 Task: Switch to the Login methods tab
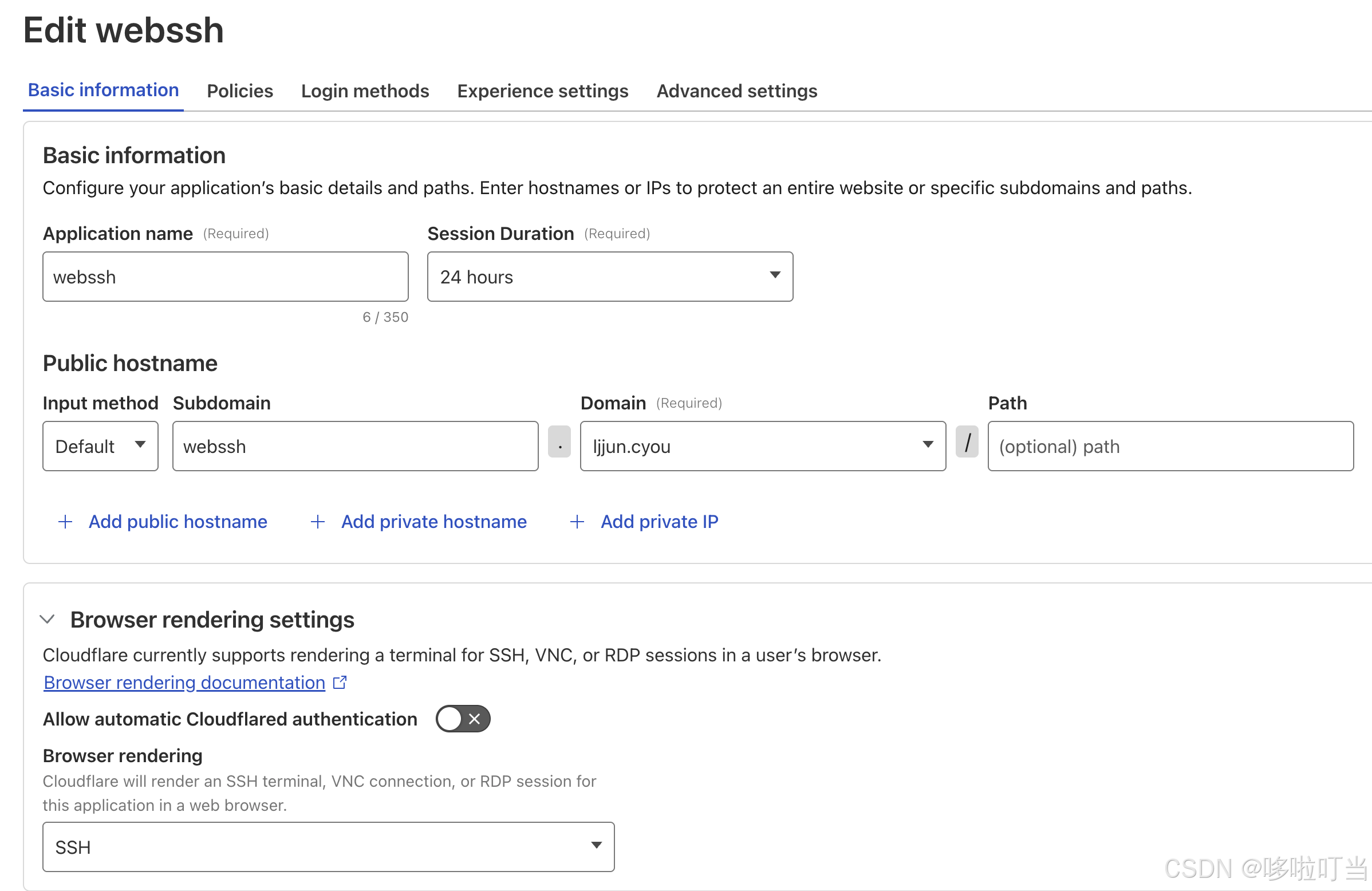click(x=364, y=90)
